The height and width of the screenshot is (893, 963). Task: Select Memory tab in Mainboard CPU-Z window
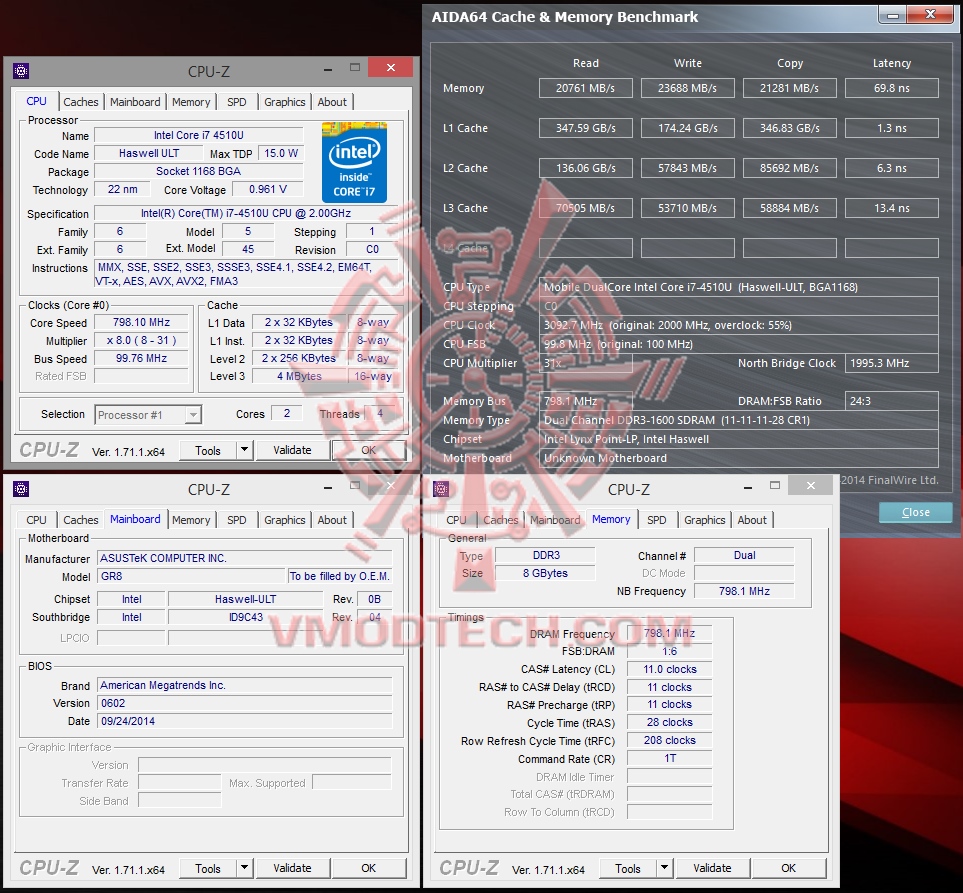tap(191, 520)
